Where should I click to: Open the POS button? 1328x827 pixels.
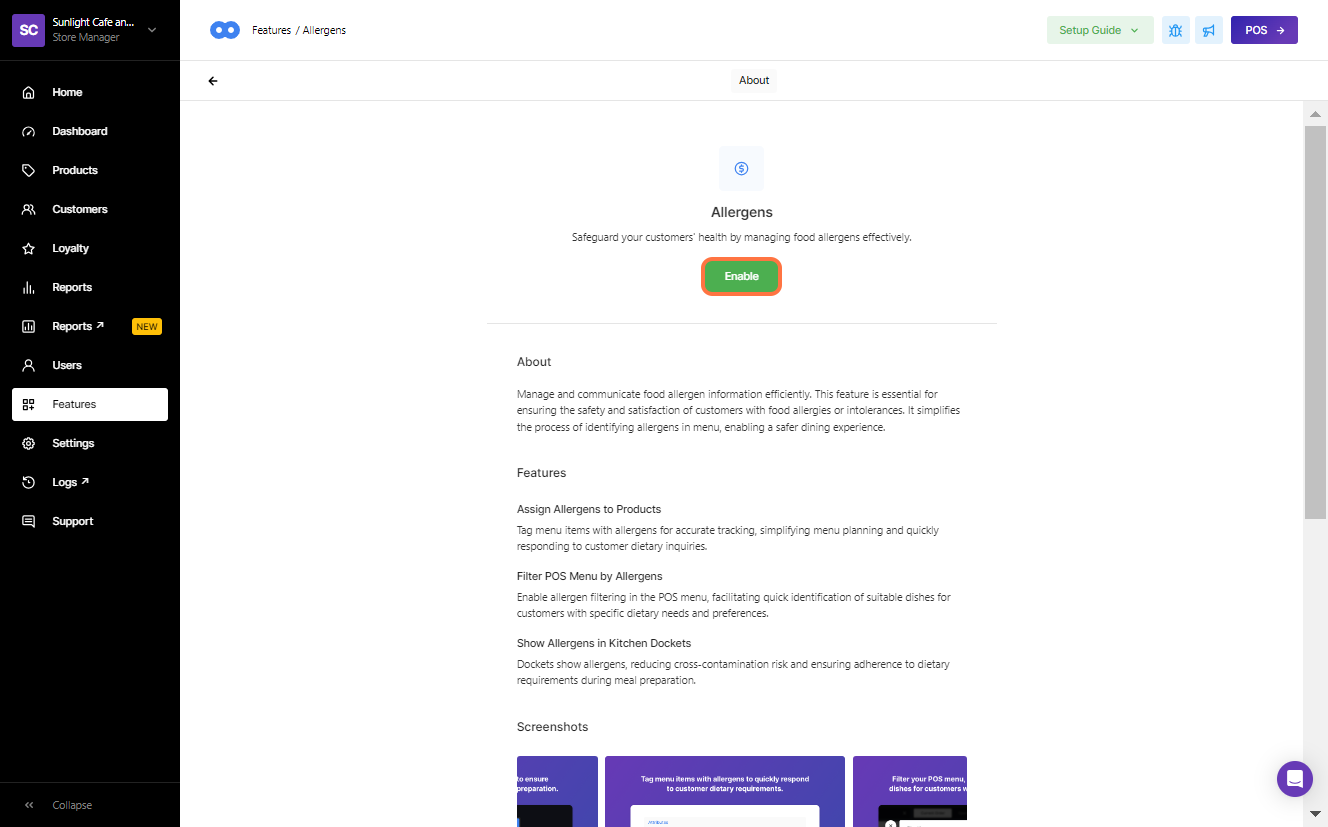point(1264,30)
